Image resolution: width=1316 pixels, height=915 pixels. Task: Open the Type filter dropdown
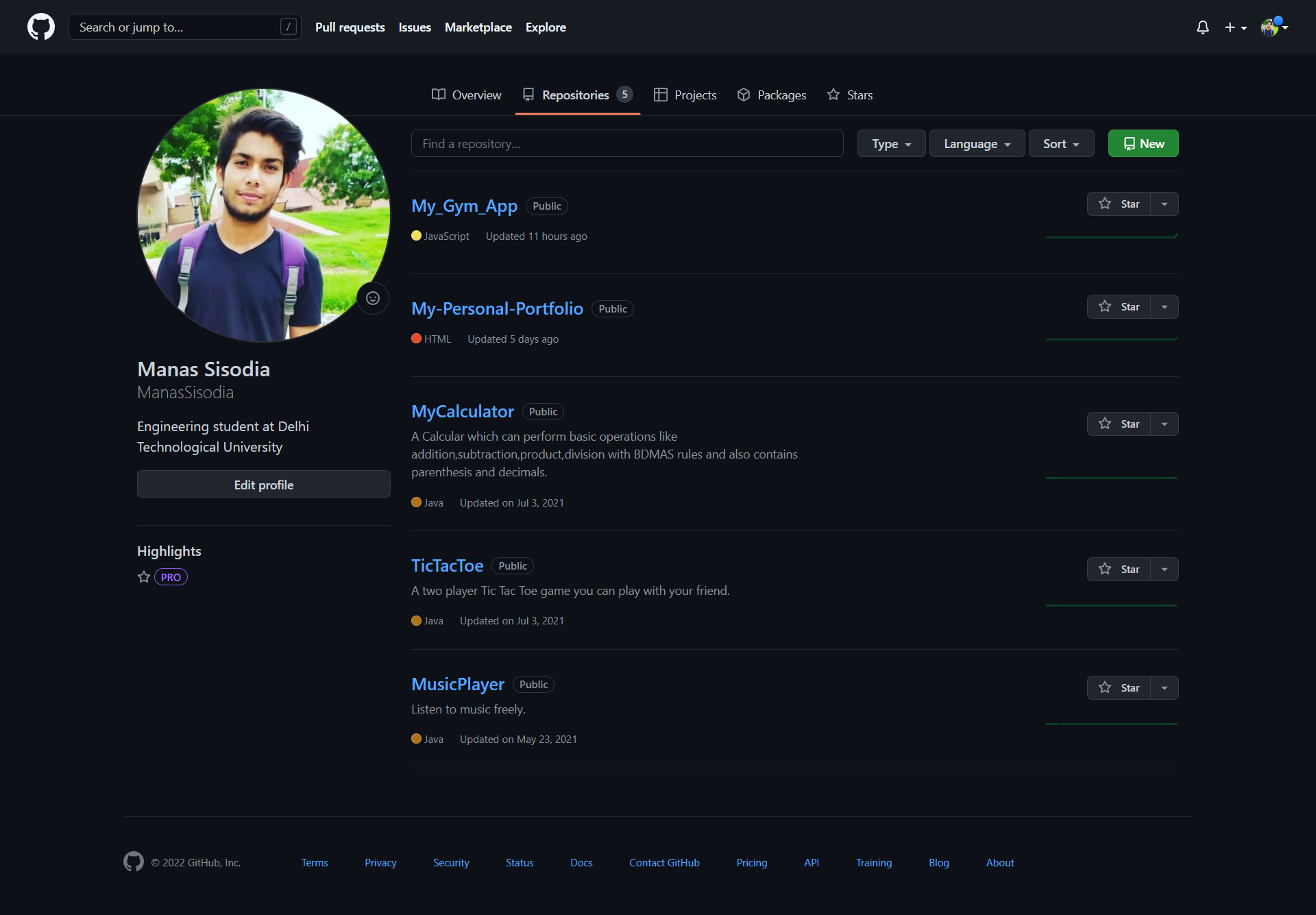pos(891,143)
